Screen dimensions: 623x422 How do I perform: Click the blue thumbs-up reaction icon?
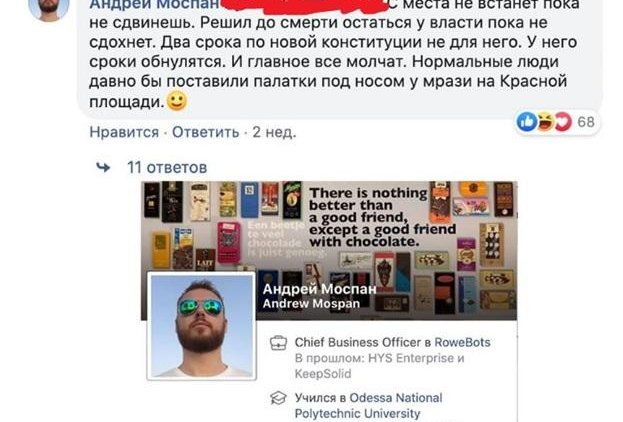pos(527,122)
